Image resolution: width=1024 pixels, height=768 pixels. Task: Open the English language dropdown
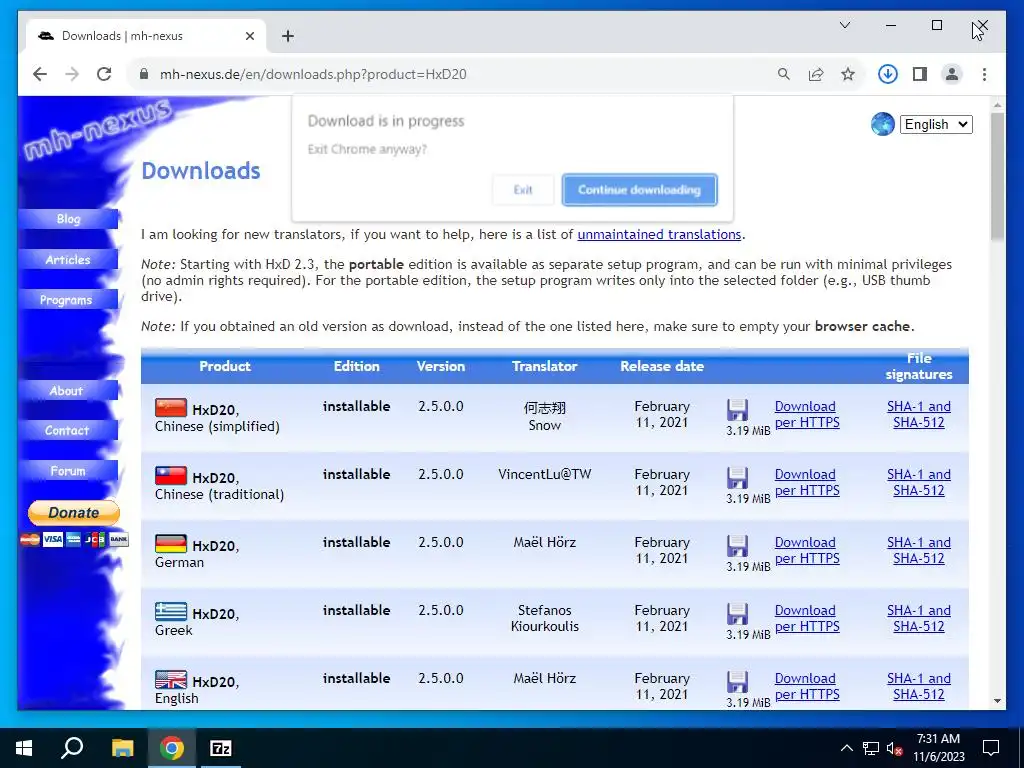pos(936,124)
